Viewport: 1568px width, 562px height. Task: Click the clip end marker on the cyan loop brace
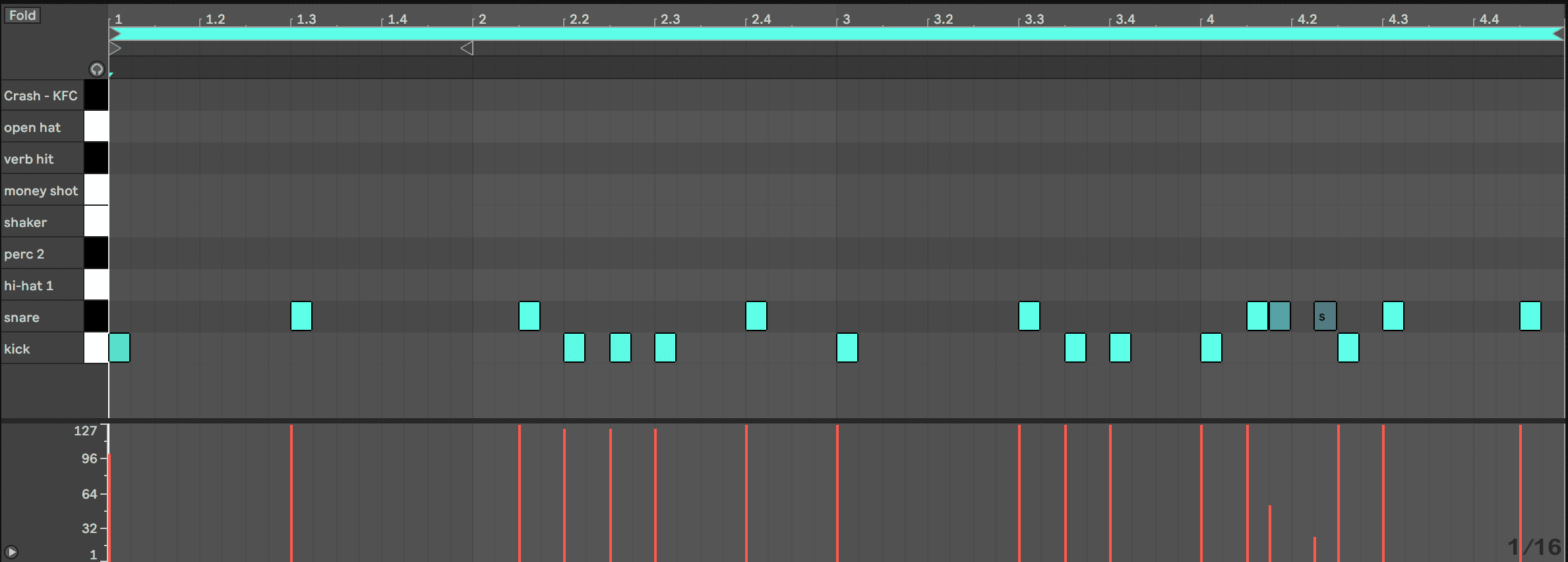tap(1559, 34)
